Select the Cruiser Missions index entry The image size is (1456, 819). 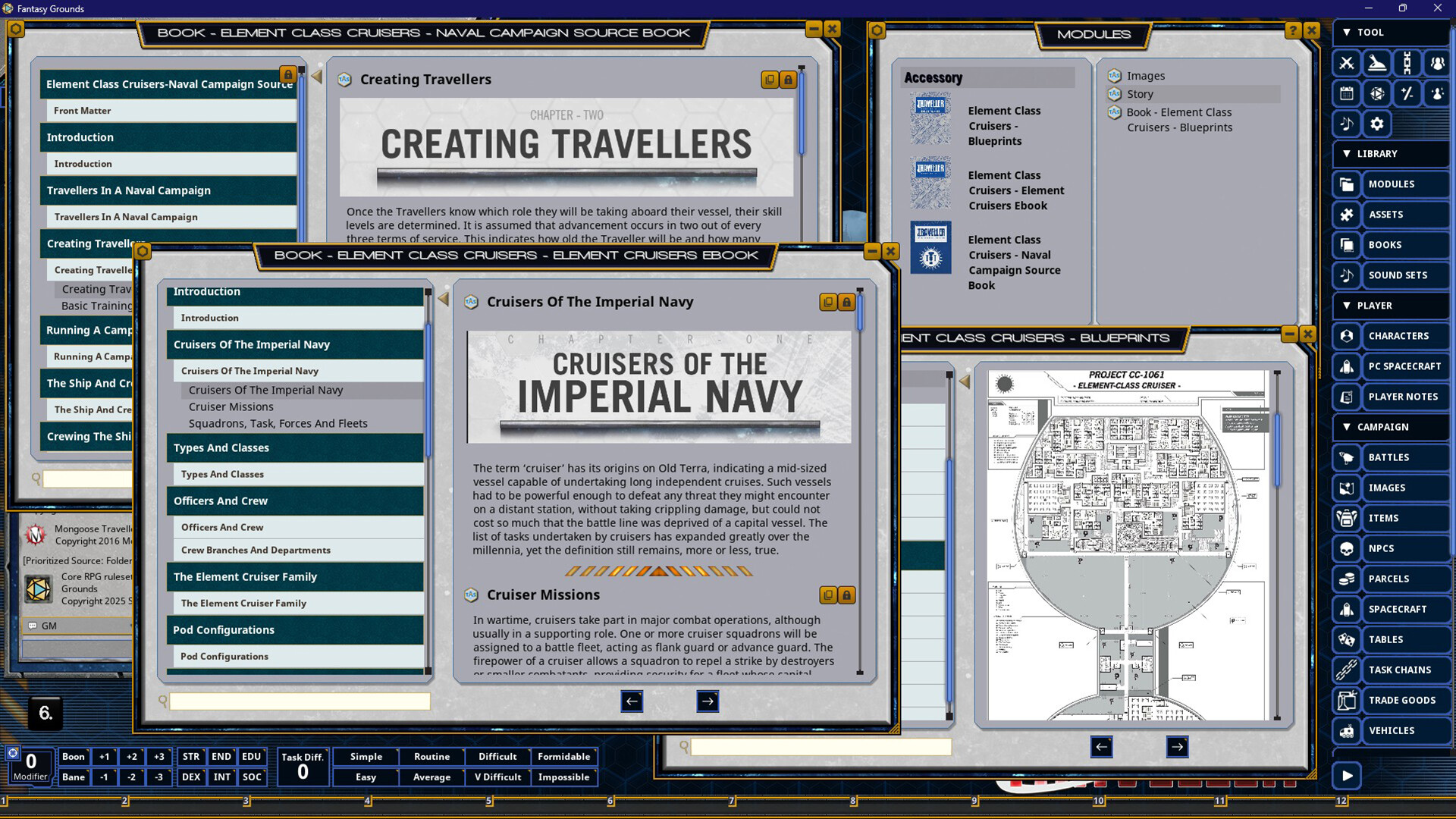point(231,406)
